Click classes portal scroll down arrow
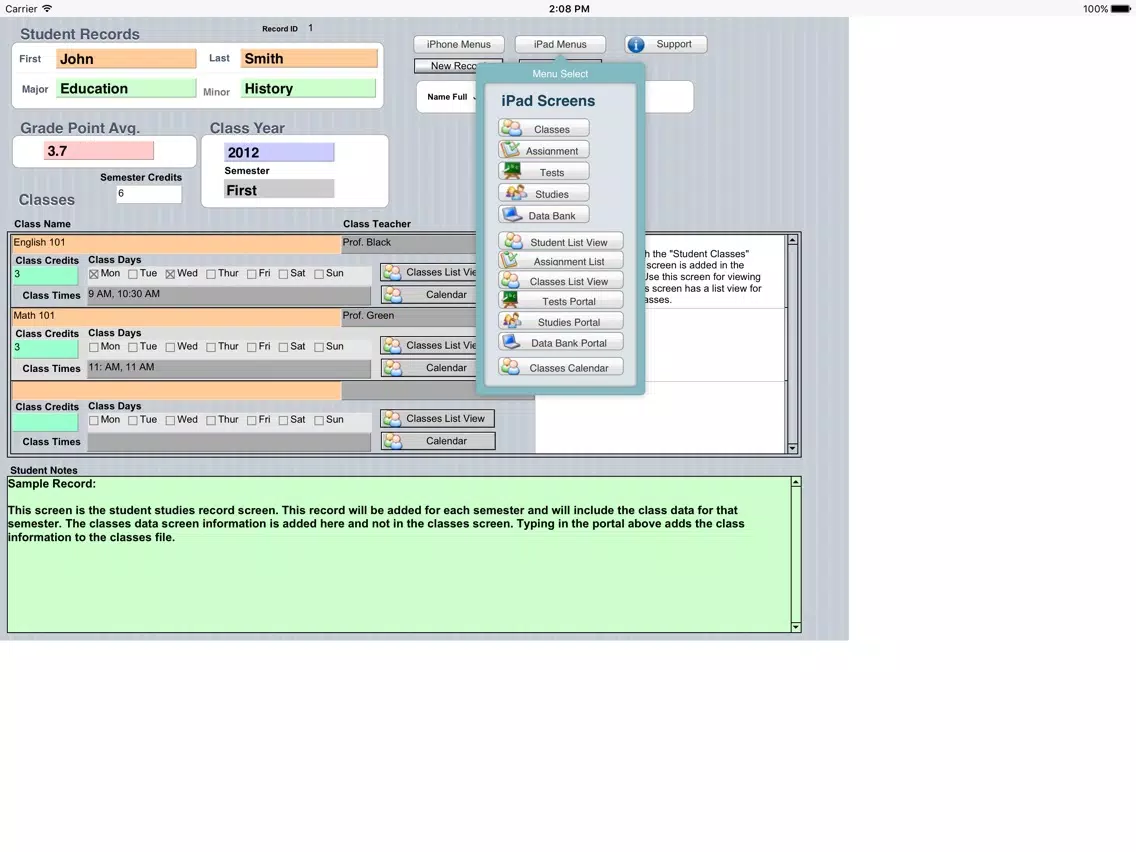The width and height of the screenshot is (1136, 852). [x=793, y=448]
